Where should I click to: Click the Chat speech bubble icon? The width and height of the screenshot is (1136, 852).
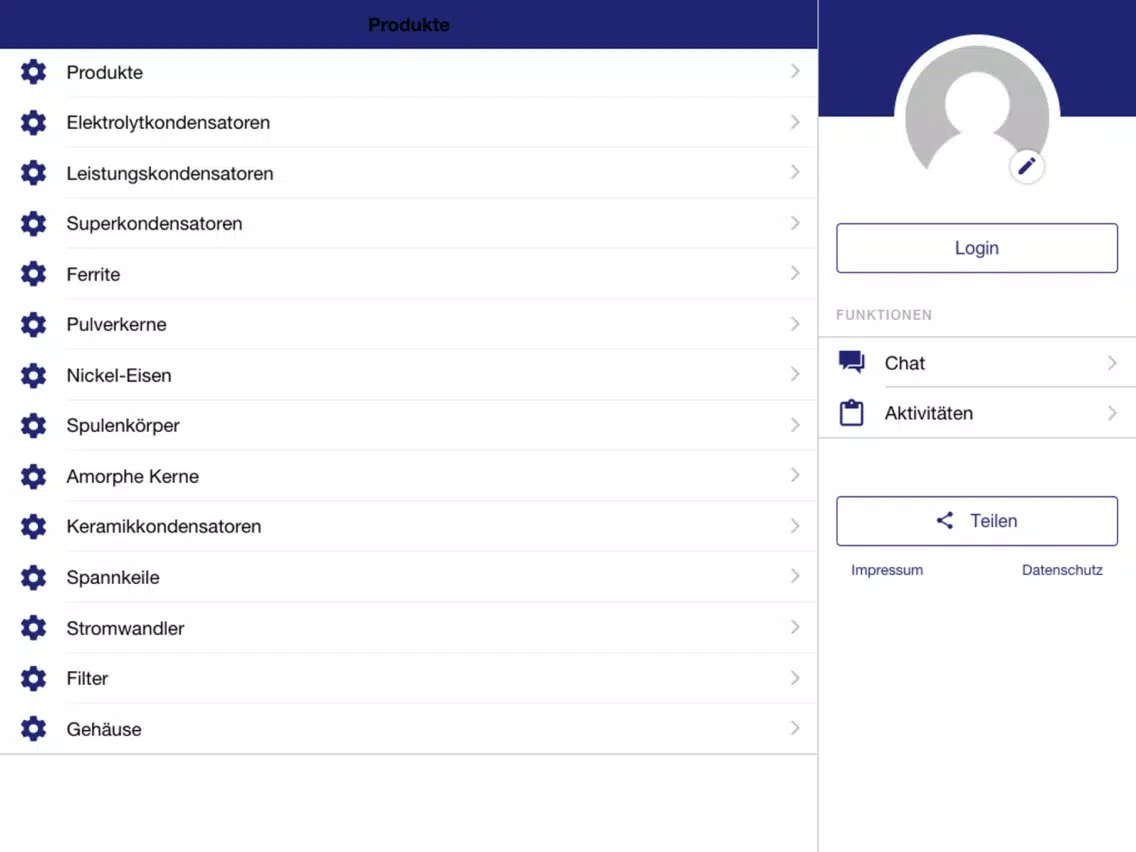852,362
